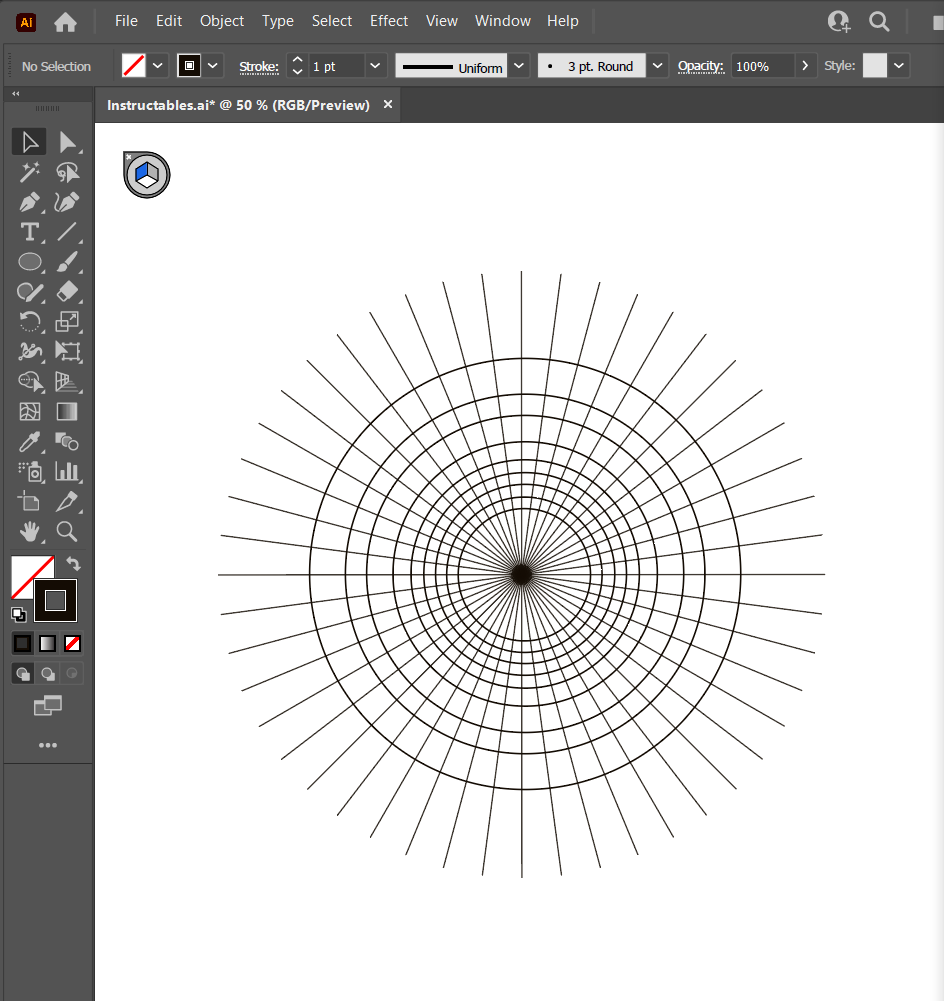Activate the Zoom tool
Image resolution: width=944 pixels, height=1001 pixels.
point(67,530)
